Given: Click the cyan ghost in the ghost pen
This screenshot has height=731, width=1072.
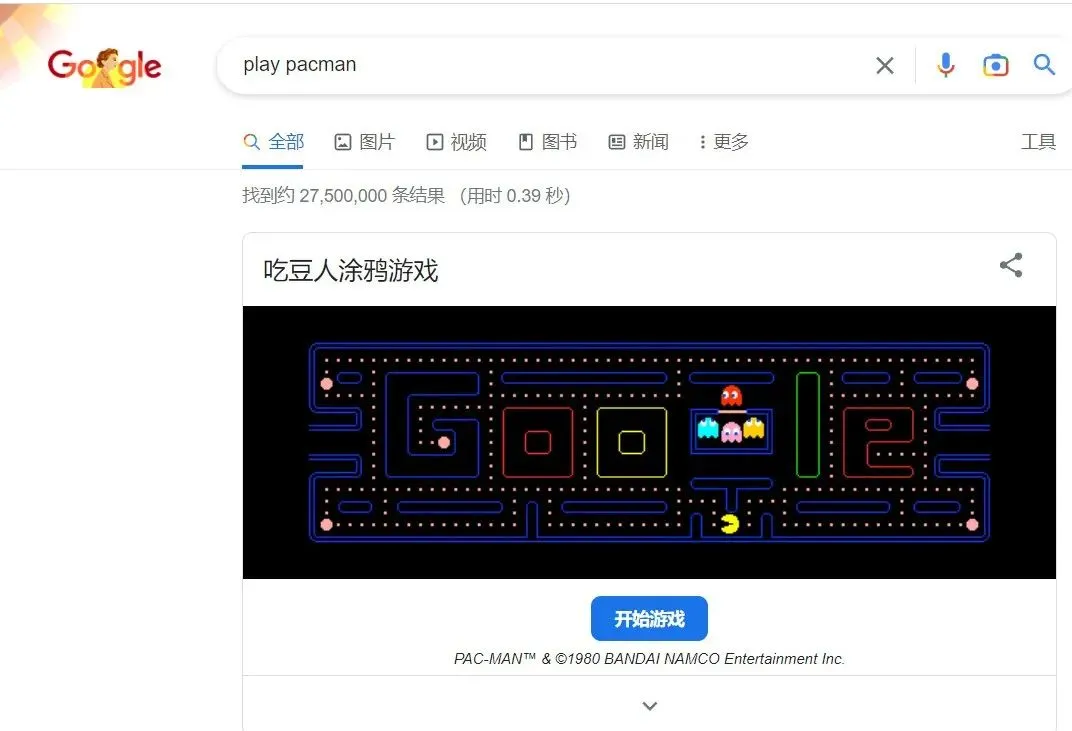Looking at the screenshot, I should tap(708, 429).
